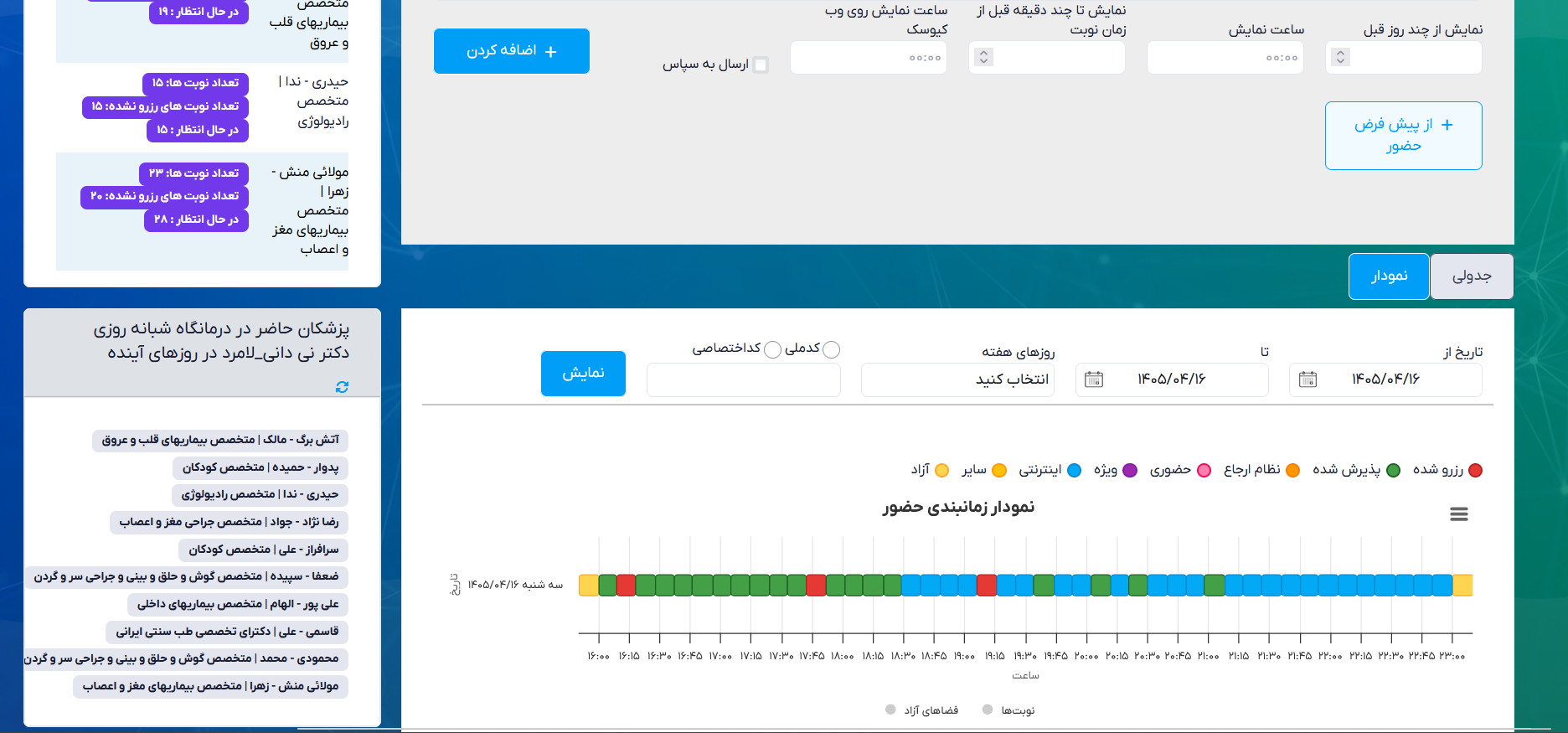Toggle 'ارسال به سپاس' checkbox

[761, 65]
